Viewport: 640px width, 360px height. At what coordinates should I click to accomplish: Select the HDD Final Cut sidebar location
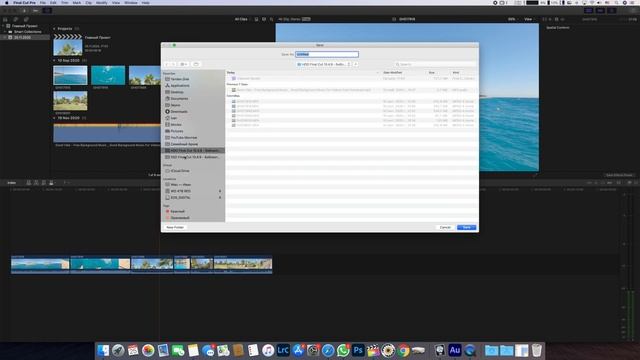tap(193, 151)
